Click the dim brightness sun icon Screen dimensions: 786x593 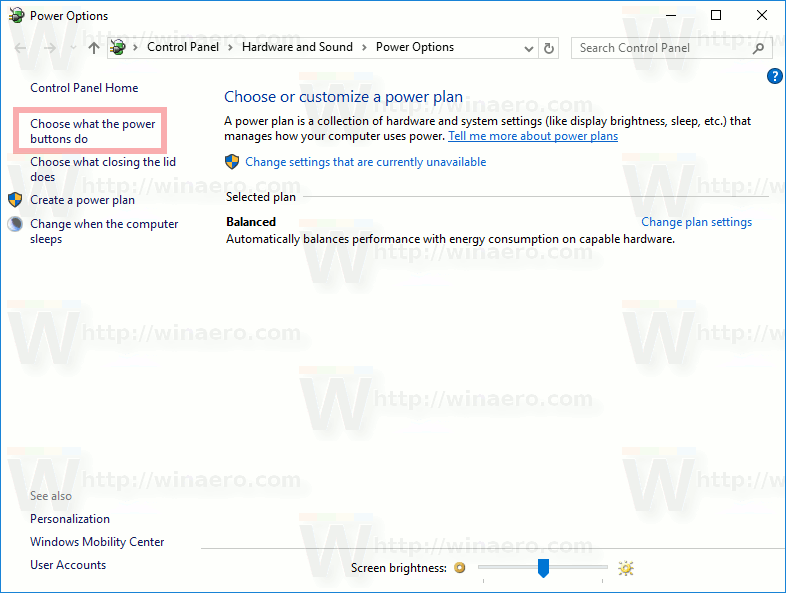tap(460, 568)
